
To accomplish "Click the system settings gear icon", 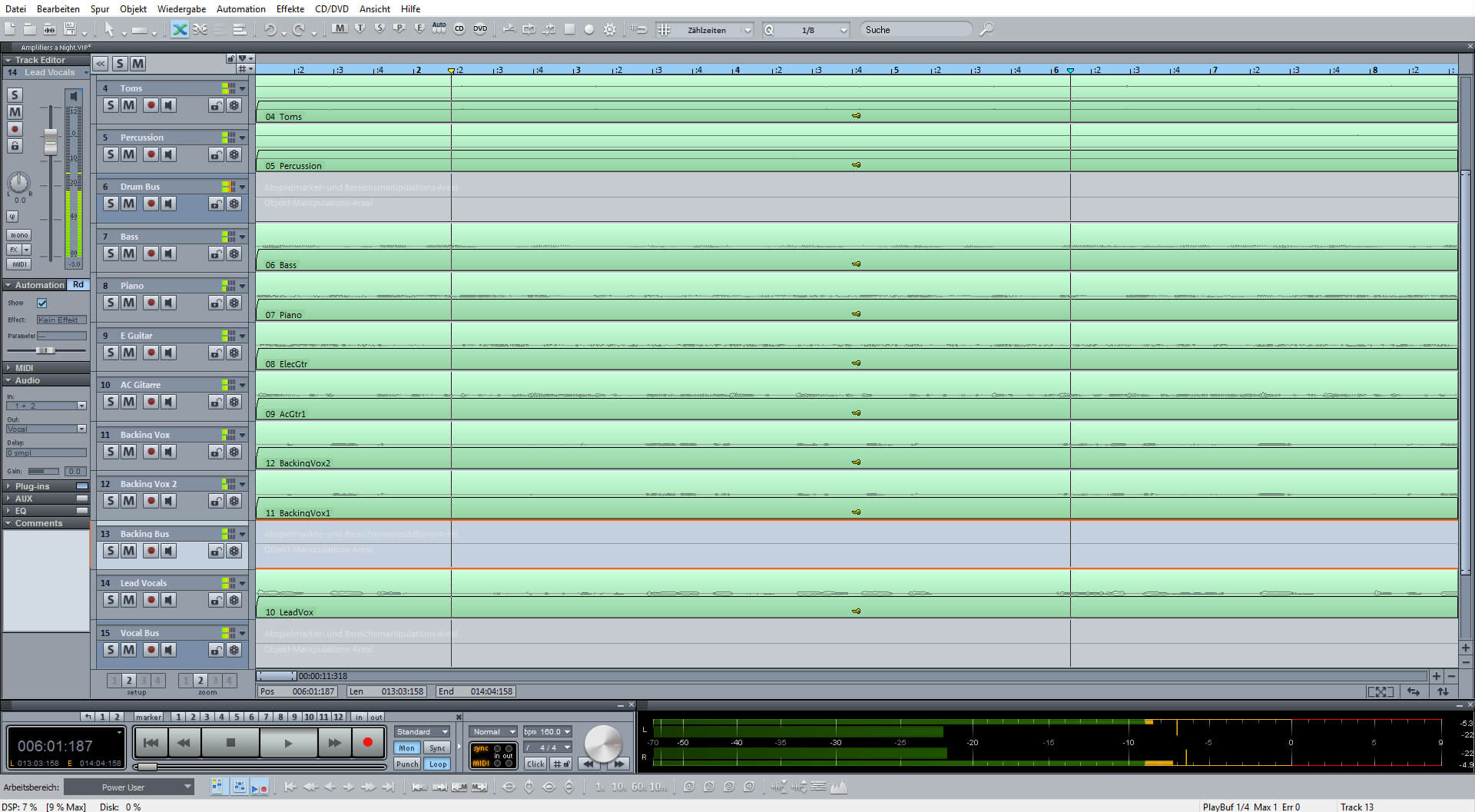I will (610, 29).
